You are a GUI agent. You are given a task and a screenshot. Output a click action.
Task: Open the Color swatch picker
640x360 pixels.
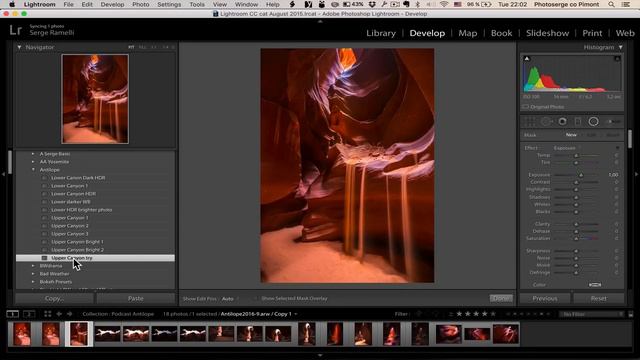(x=595, y=284)
